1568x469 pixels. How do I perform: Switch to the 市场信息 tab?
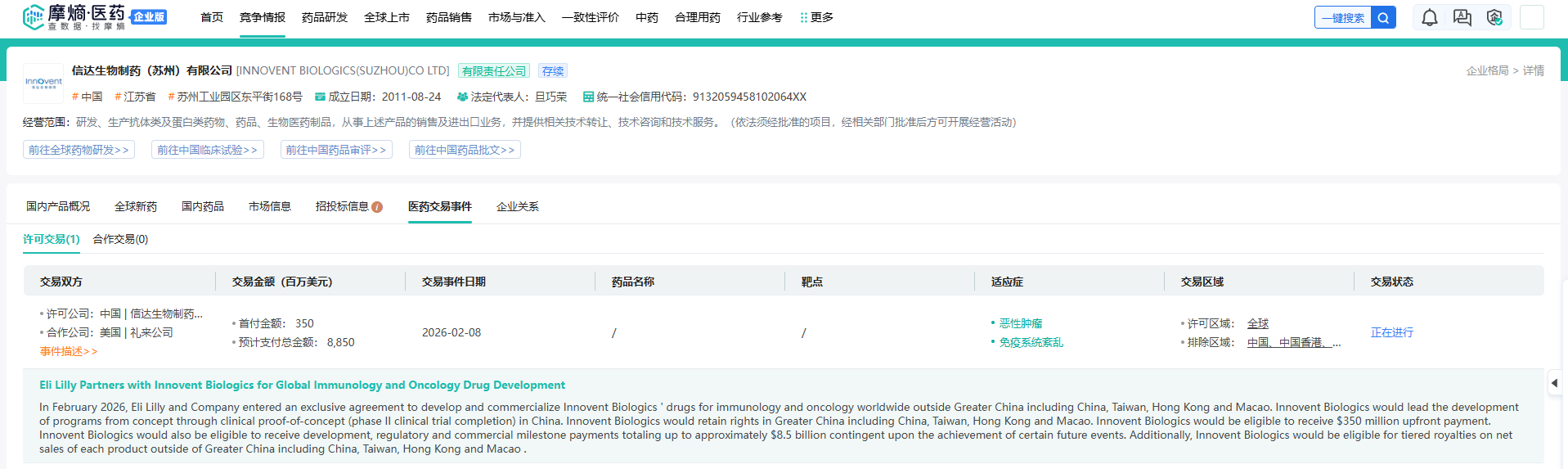coord(270,206)
